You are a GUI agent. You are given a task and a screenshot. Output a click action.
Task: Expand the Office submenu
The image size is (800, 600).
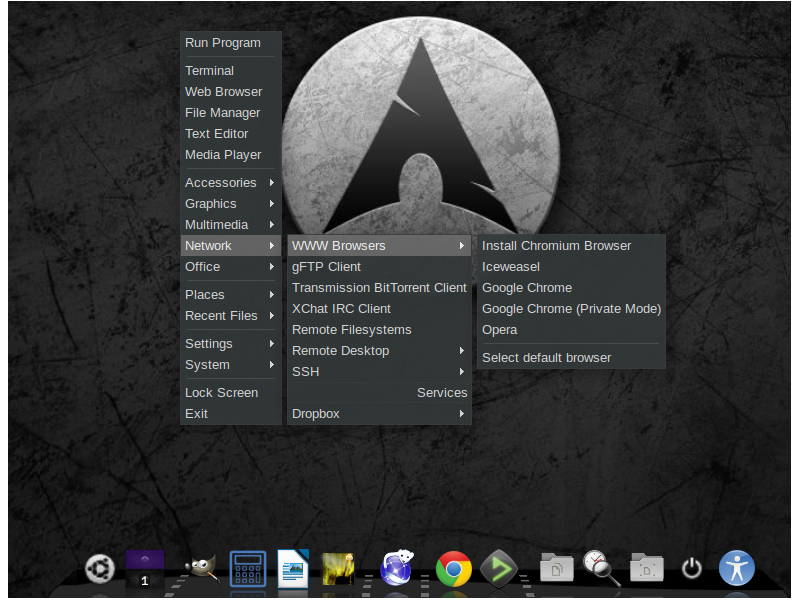[x=231, y=266]
